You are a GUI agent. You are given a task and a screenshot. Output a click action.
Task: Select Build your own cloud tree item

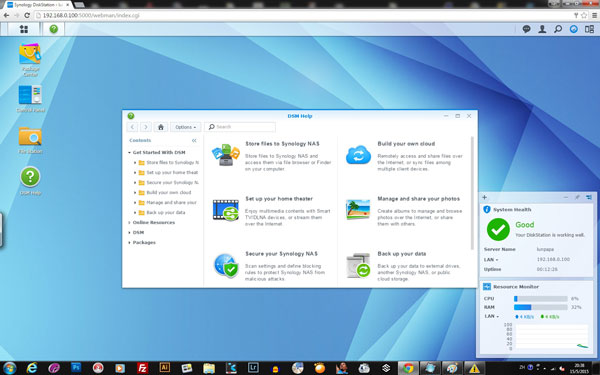coord(169,192)
